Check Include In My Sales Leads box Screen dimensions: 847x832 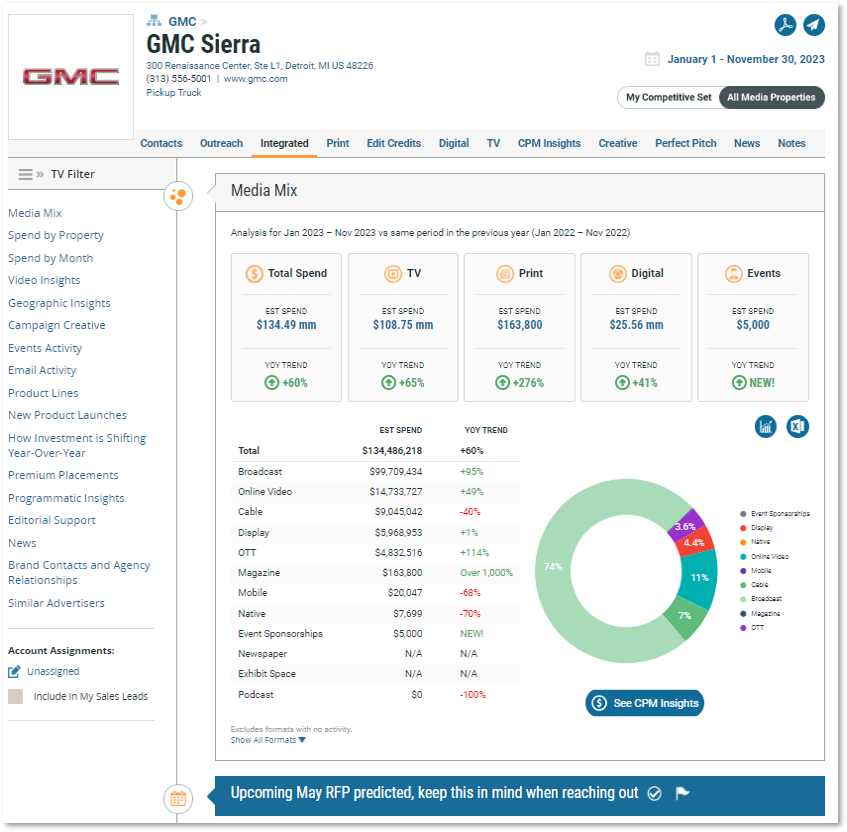tap(16, 696)
